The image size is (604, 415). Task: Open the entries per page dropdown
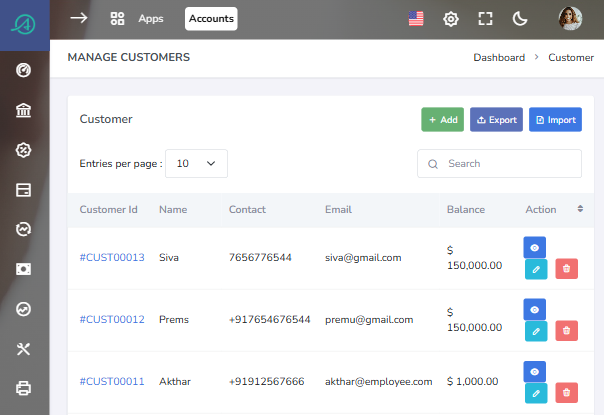tap(196, 163)
